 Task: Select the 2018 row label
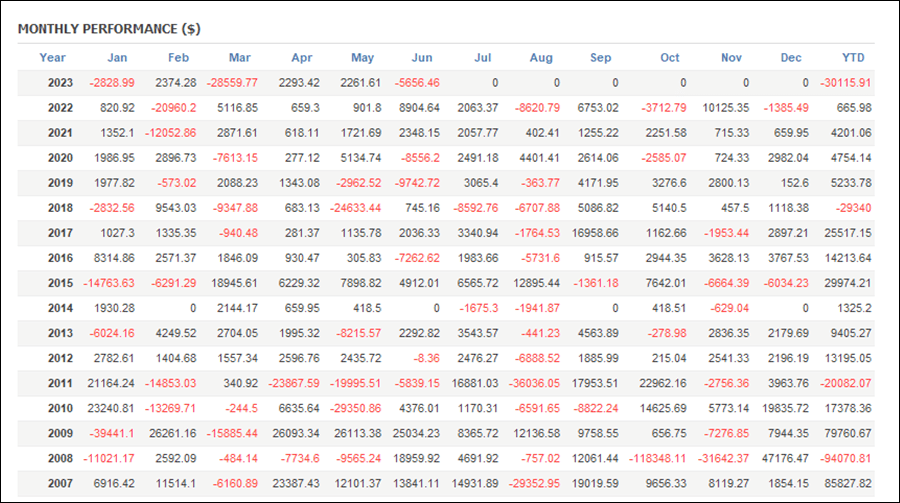(60, 208)
